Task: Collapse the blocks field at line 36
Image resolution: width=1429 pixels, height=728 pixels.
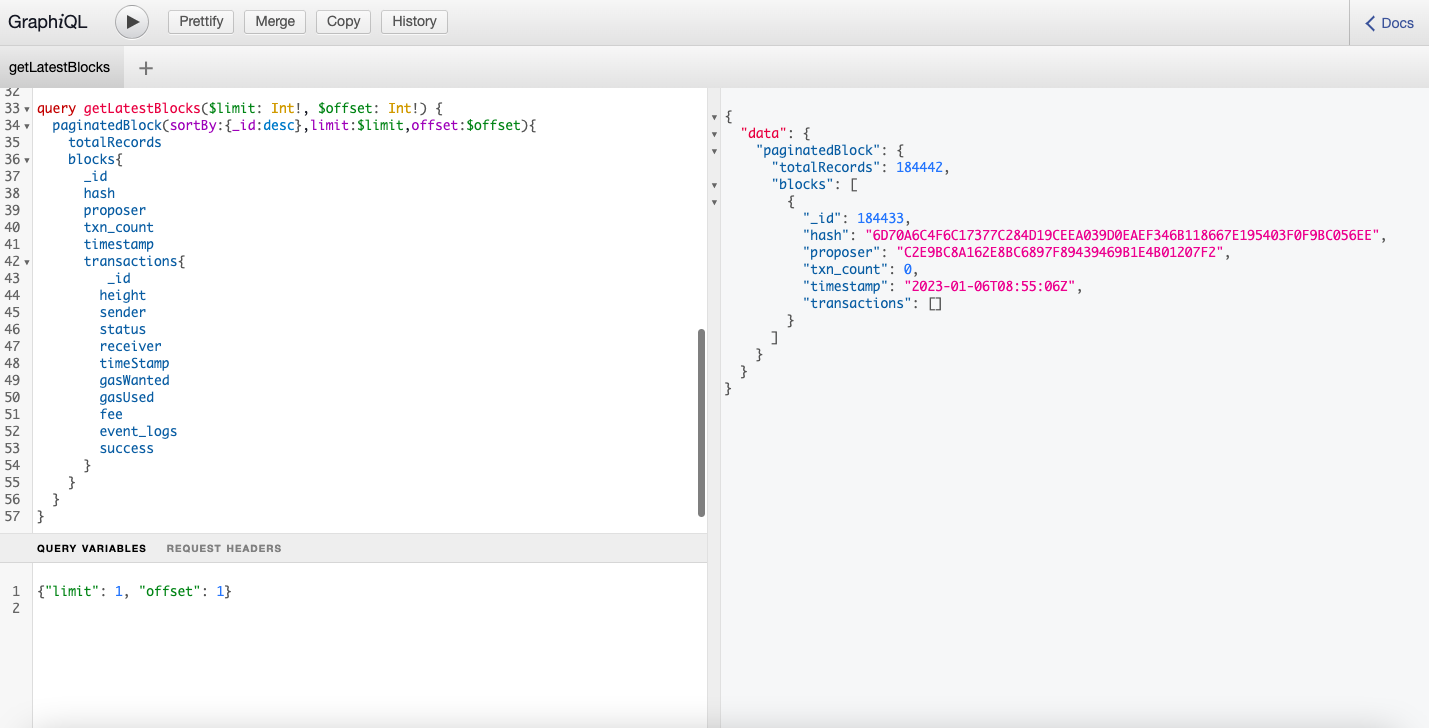Action: [x=27, y=160]
